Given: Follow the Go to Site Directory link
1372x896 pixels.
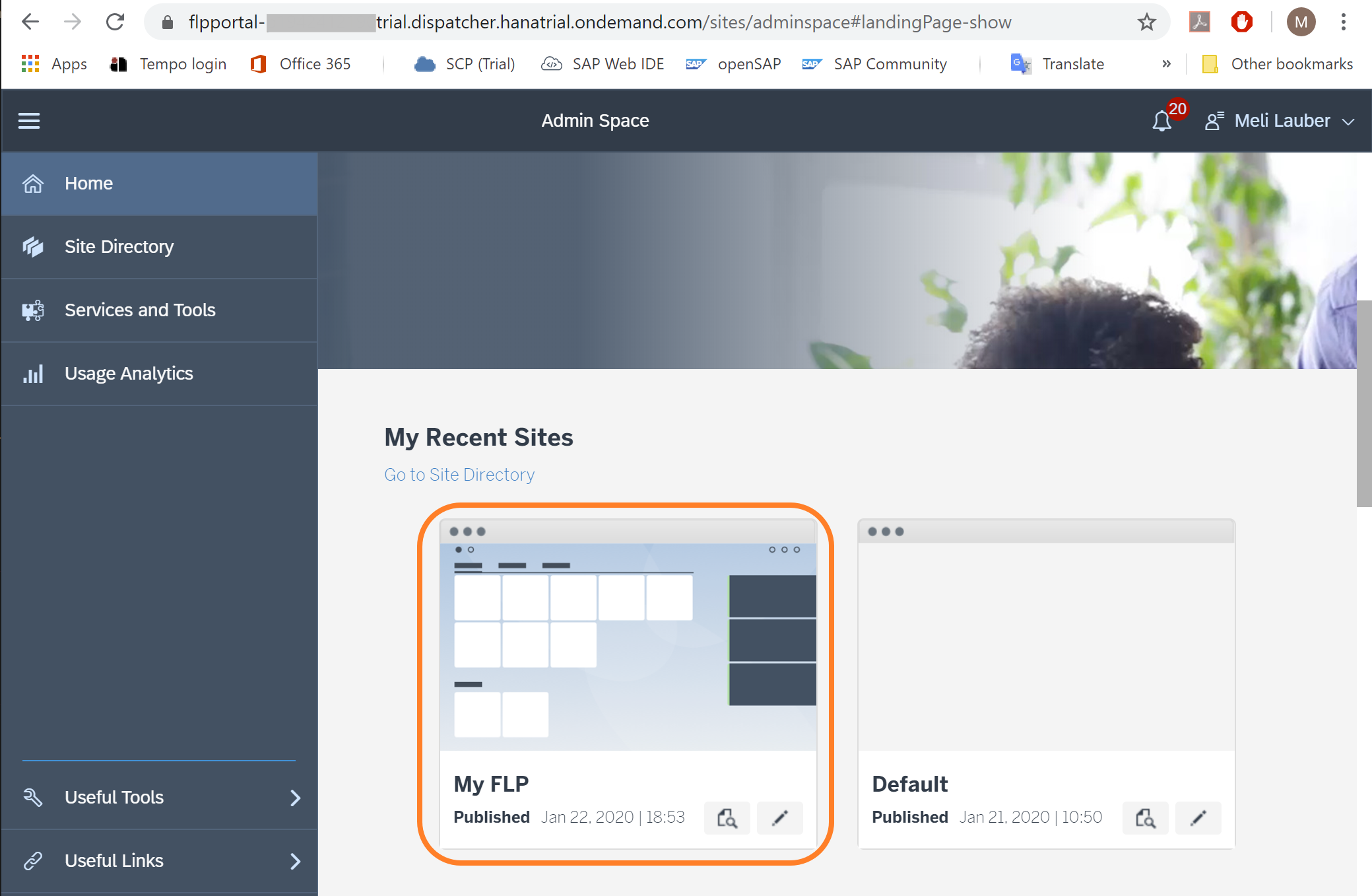Looking at the screenshot, I should pos(459,475).
